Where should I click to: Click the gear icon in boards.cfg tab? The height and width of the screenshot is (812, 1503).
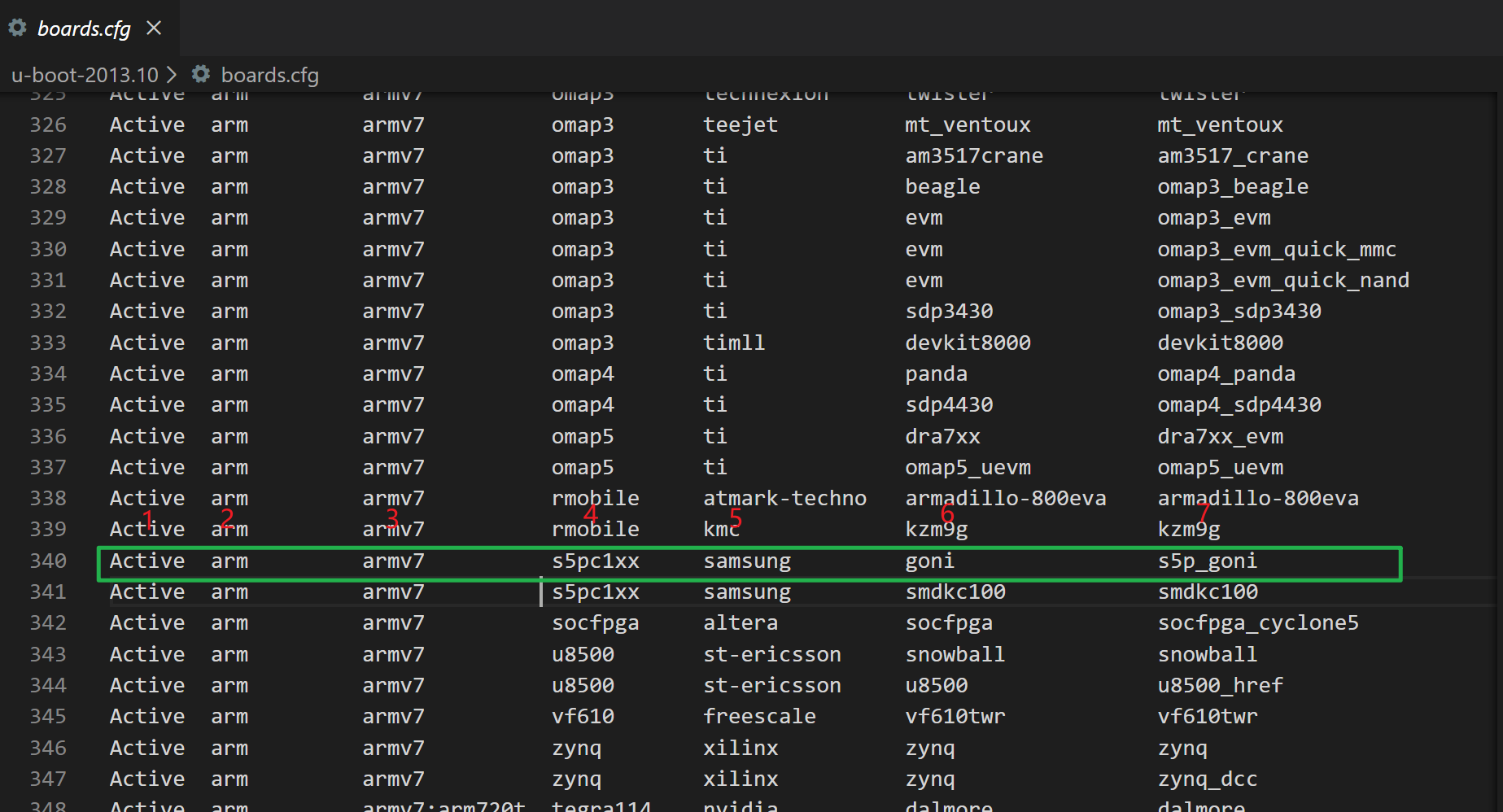click(18, 28)
